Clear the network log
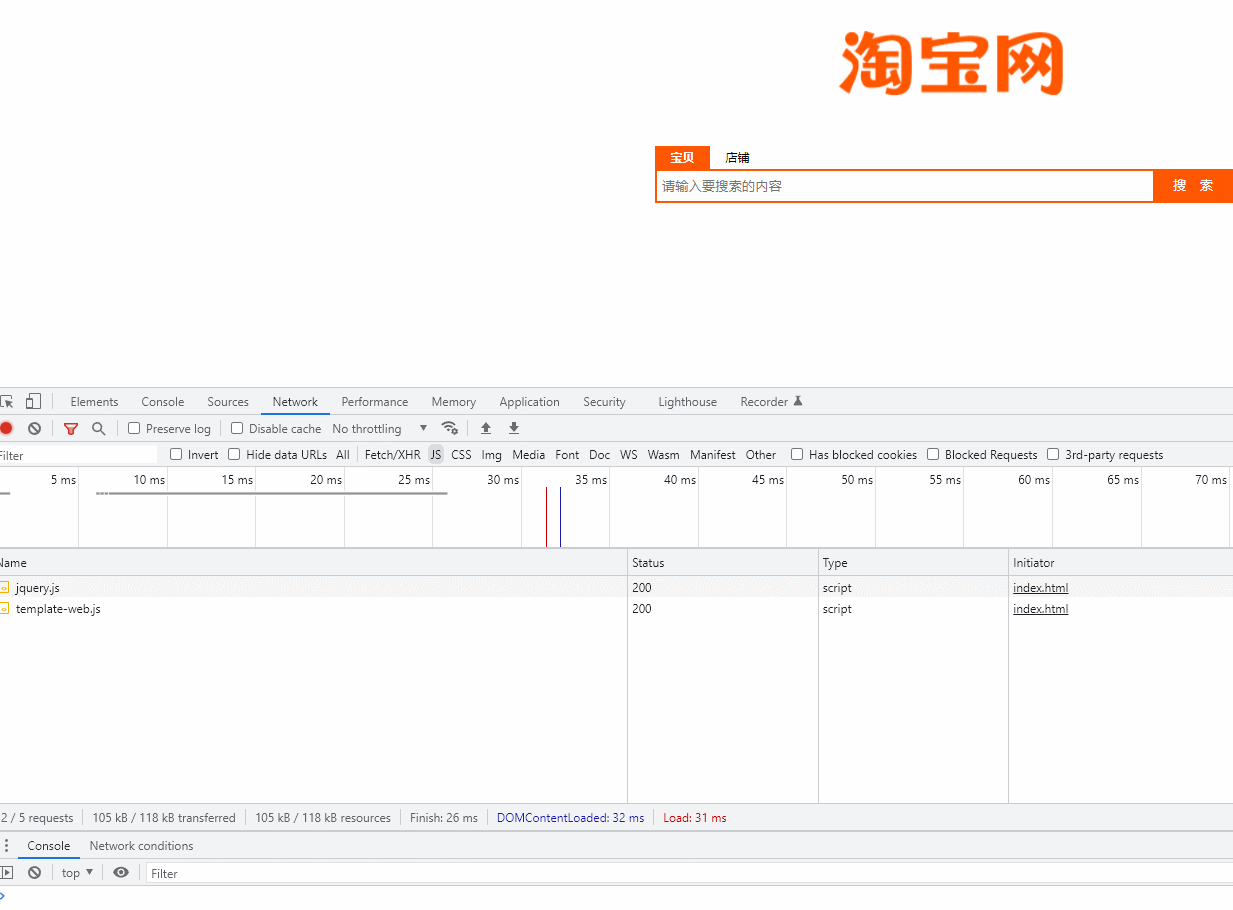Viewport: 1233px width, 910px height. [x=34, y=429]
